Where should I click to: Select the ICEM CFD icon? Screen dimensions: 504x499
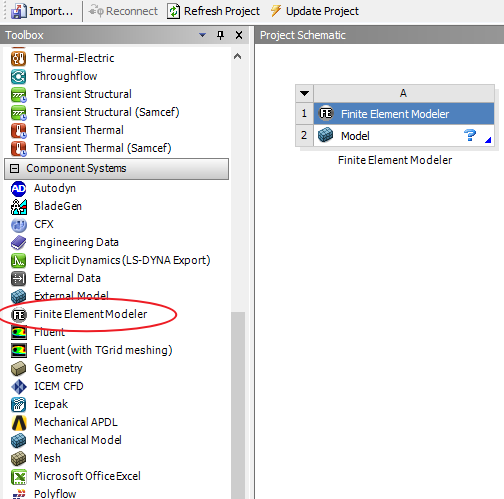point(19,387)
